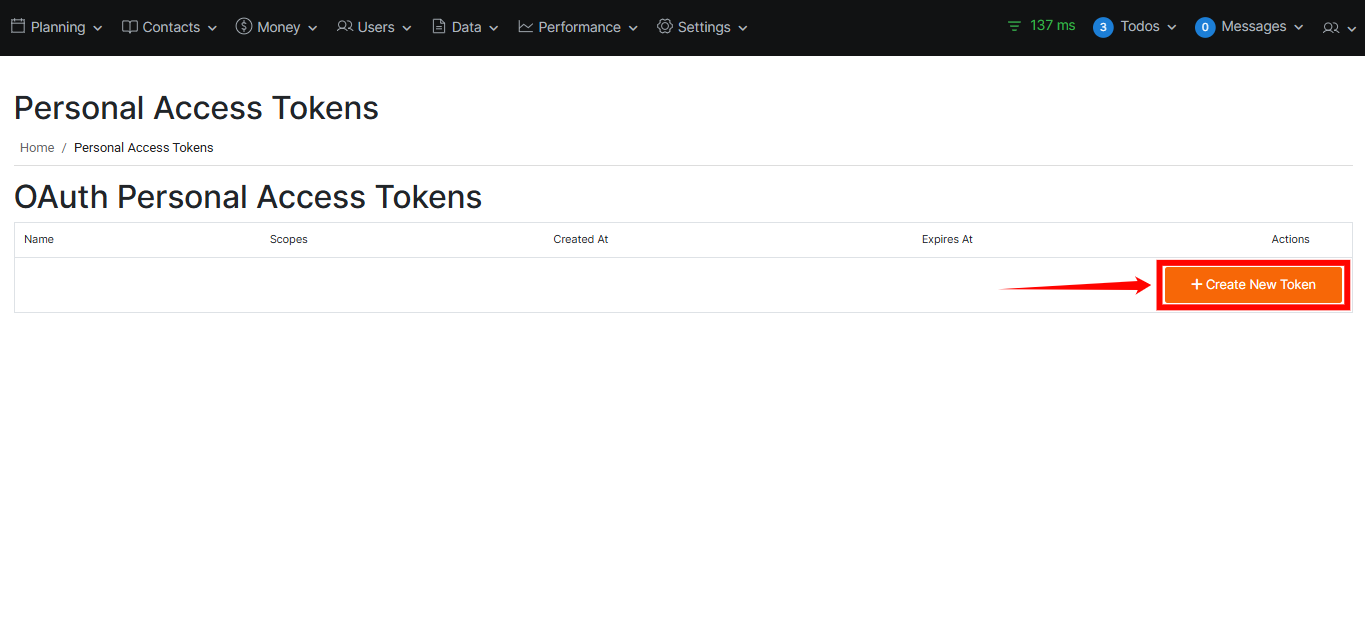Click the Users people icon
This screenshot has height=630, width=1365.
click(x=345, y=27)
